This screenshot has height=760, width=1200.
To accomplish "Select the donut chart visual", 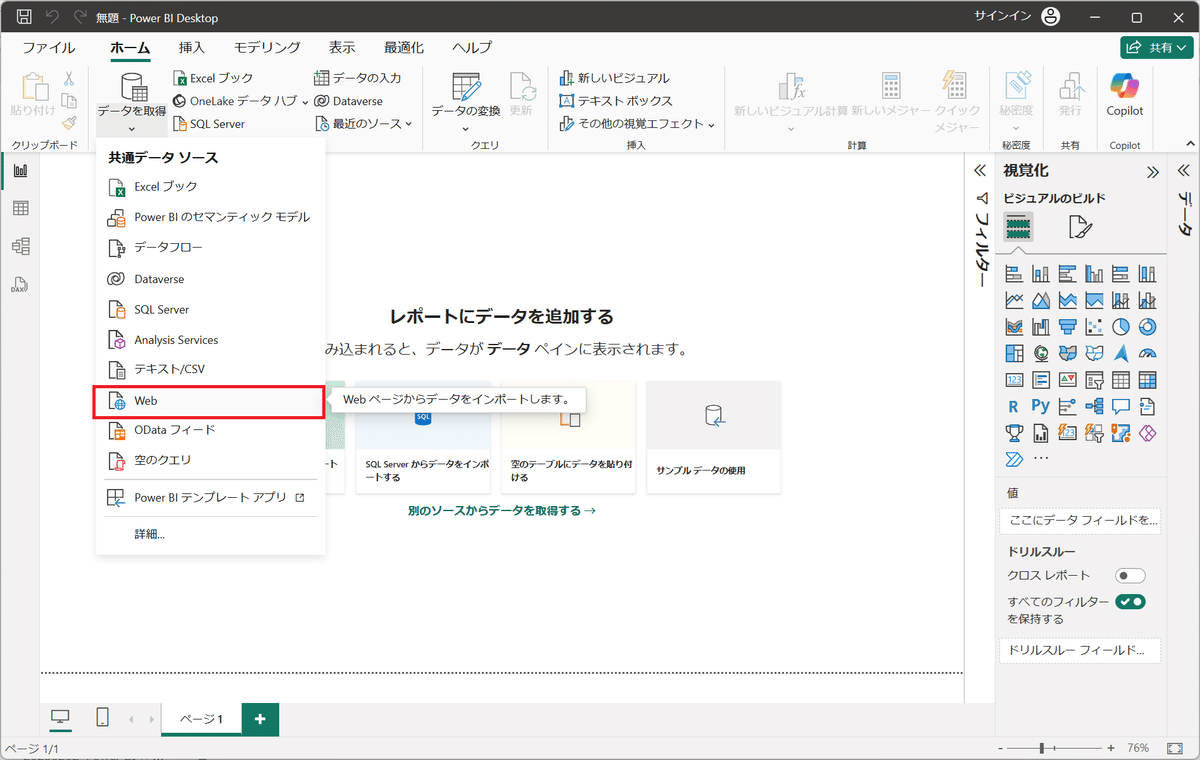I will [x=1147, y=326].
